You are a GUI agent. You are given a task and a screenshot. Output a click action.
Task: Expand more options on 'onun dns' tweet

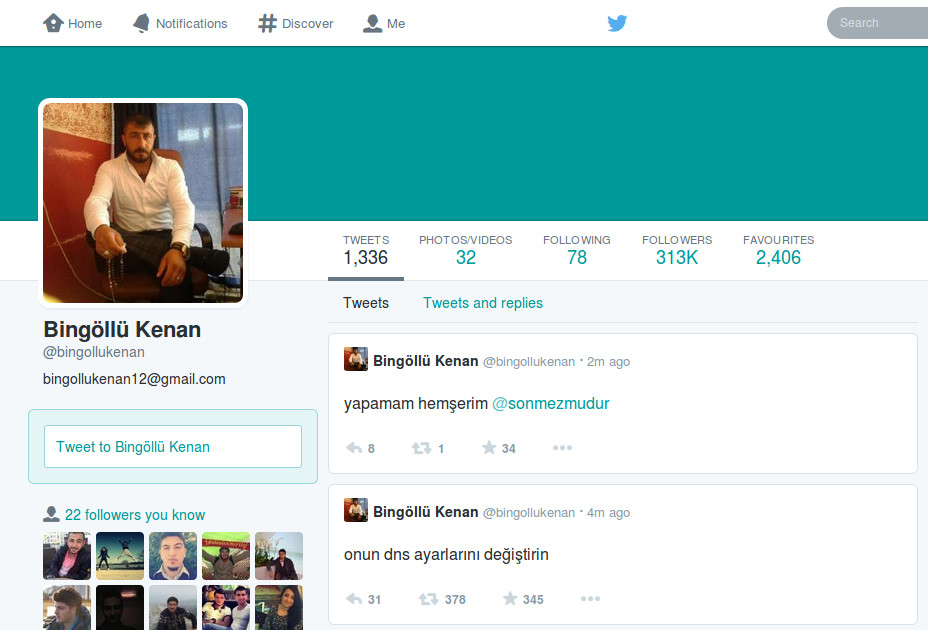coord(590,599)
